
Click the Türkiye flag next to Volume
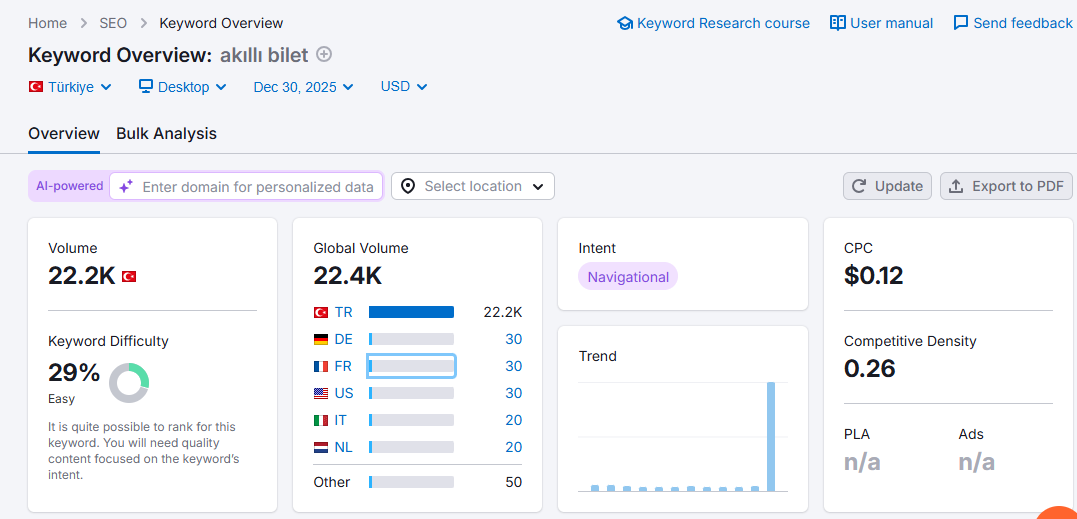(x=129, y=277)
